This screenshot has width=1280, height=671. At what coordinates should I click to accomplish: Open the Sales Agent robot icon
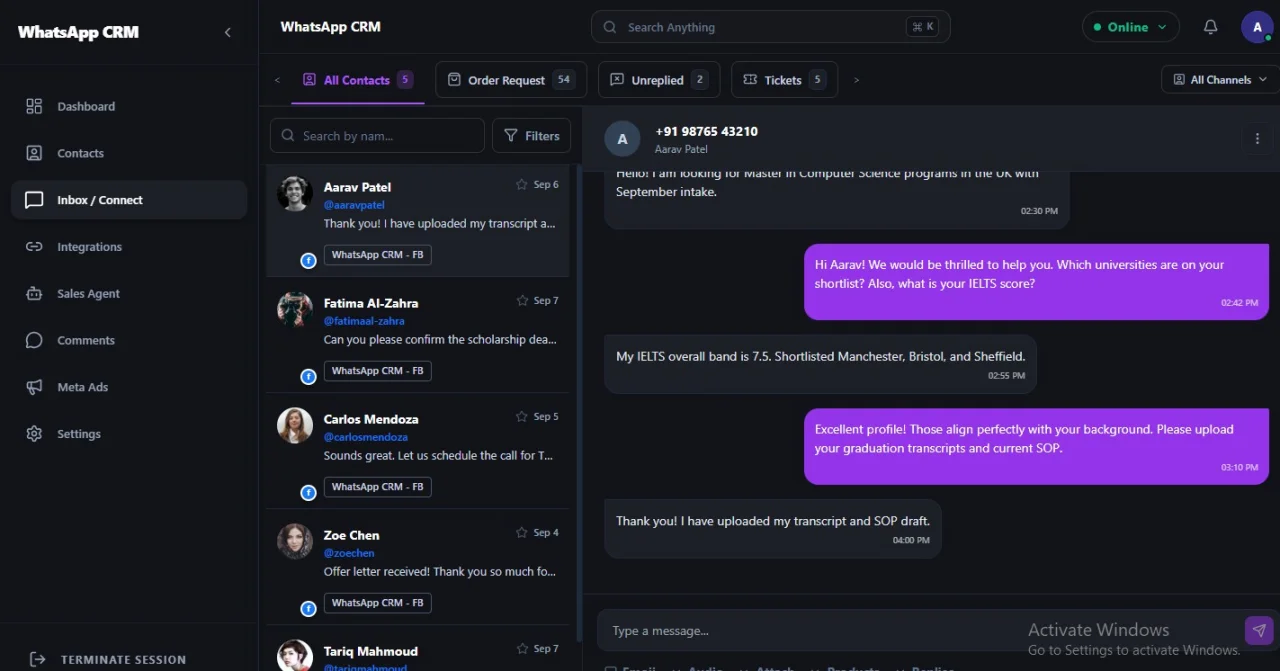point(34,294)
